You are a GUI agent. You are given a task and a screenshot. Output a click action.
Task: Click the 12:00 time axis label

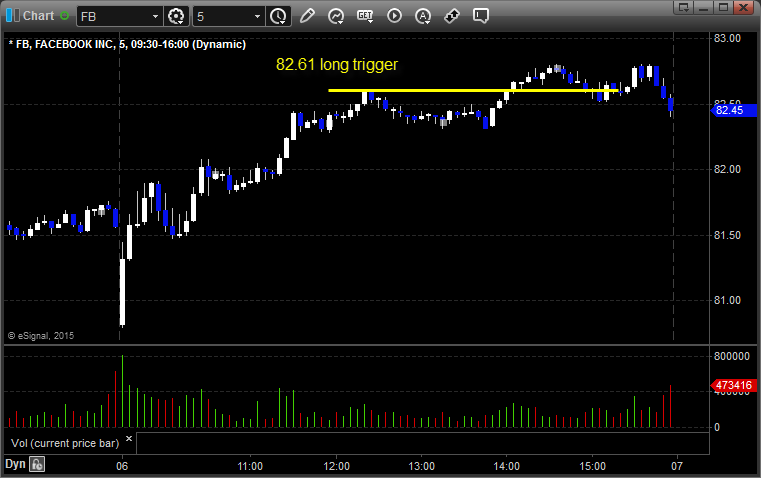tap(336, 466)
